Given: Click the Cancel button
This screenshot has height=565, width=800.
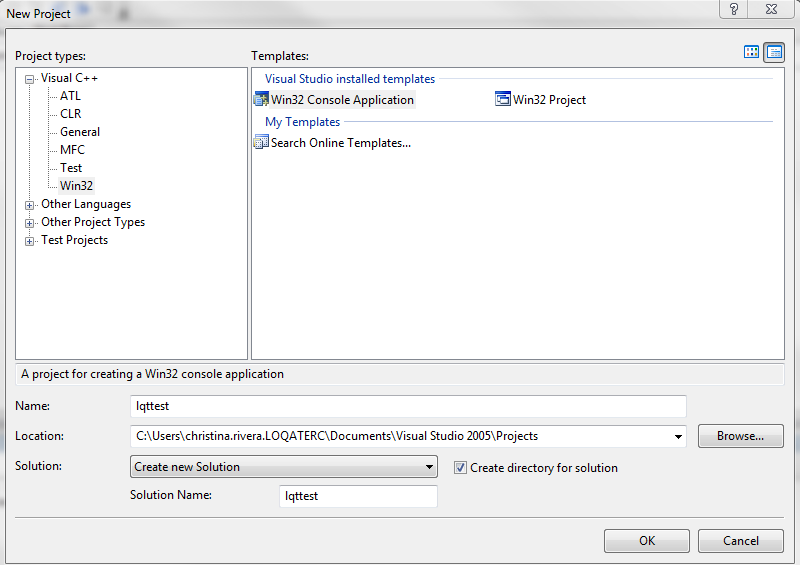Looking at the screenshot, I should (x=740, y=541).
